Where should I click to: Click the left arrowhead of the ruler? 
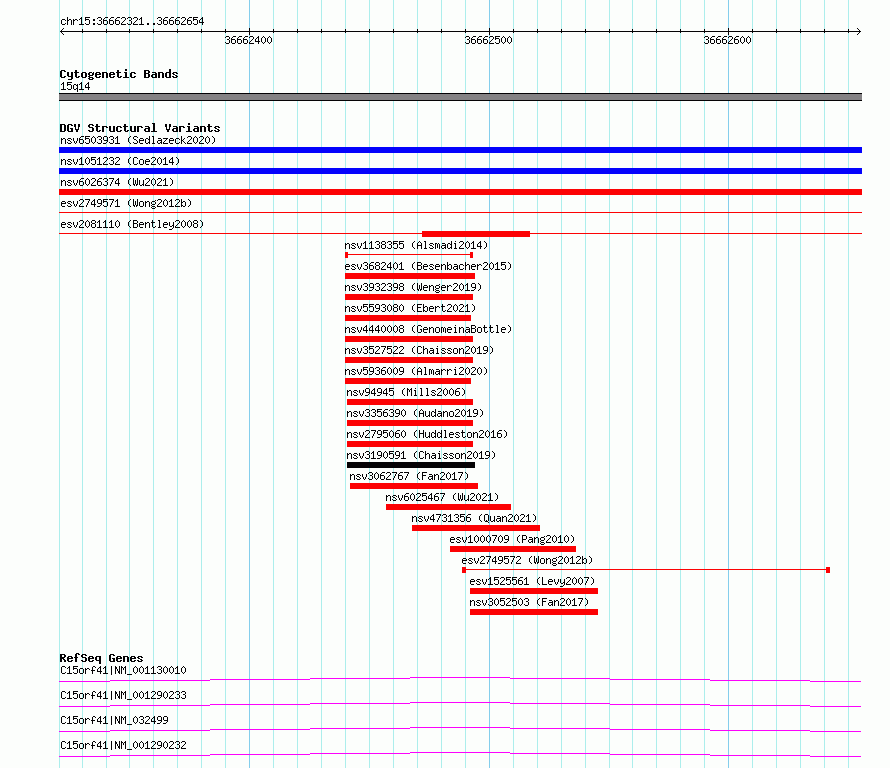(62, 31)
